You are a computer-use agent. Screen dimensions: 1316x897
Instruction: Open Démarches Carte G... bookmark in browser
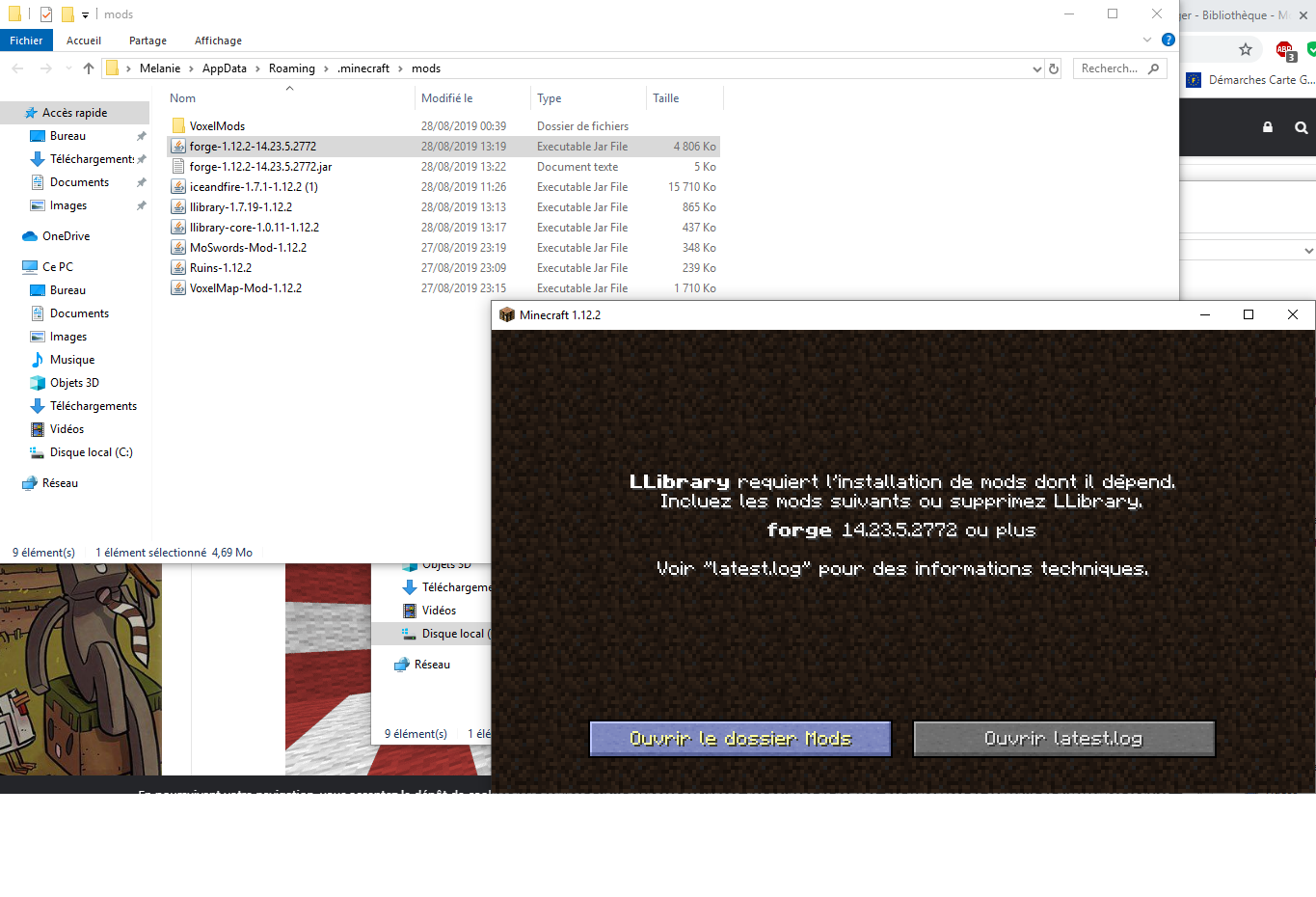(x=1250, y=80)
